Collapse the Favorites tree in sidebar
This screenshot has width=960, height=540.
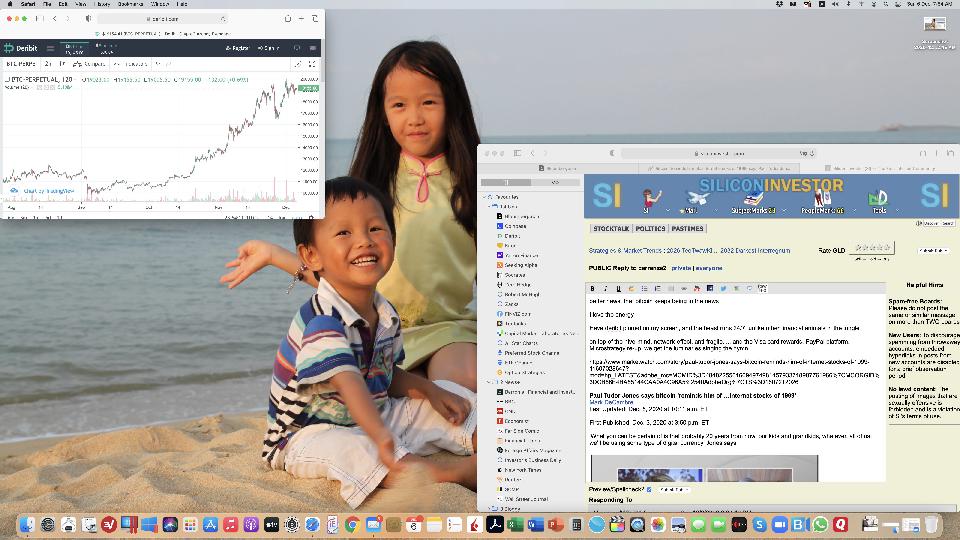coord(484,197)
